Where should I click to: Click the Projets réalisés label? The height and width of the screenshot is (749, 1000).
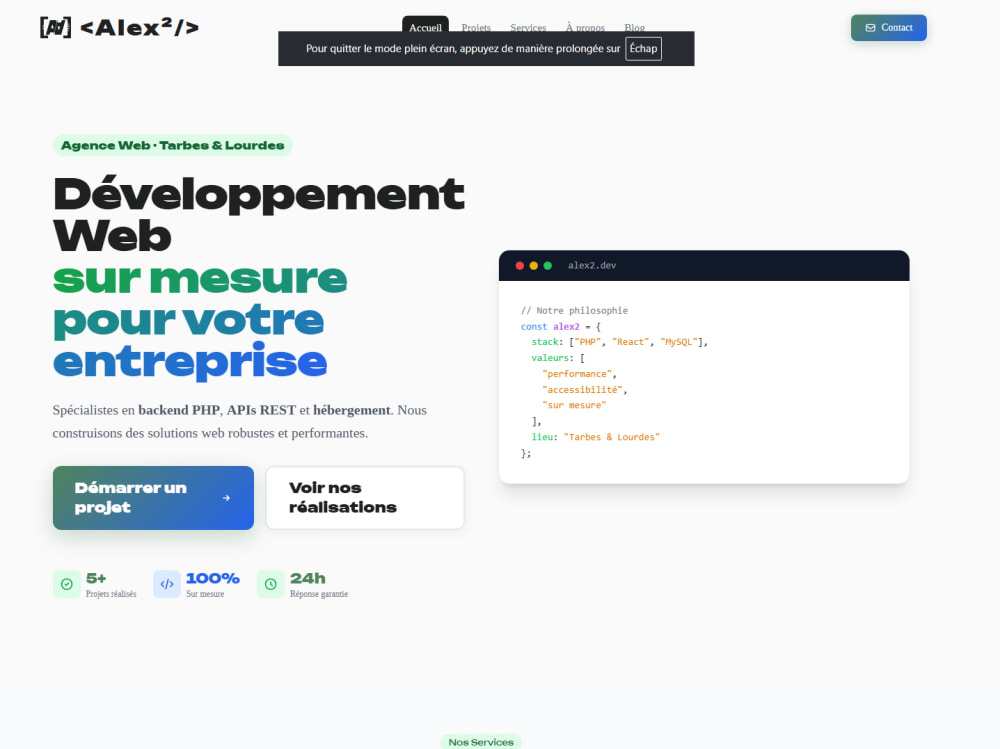pyautogui.click(x=111, y=594)
